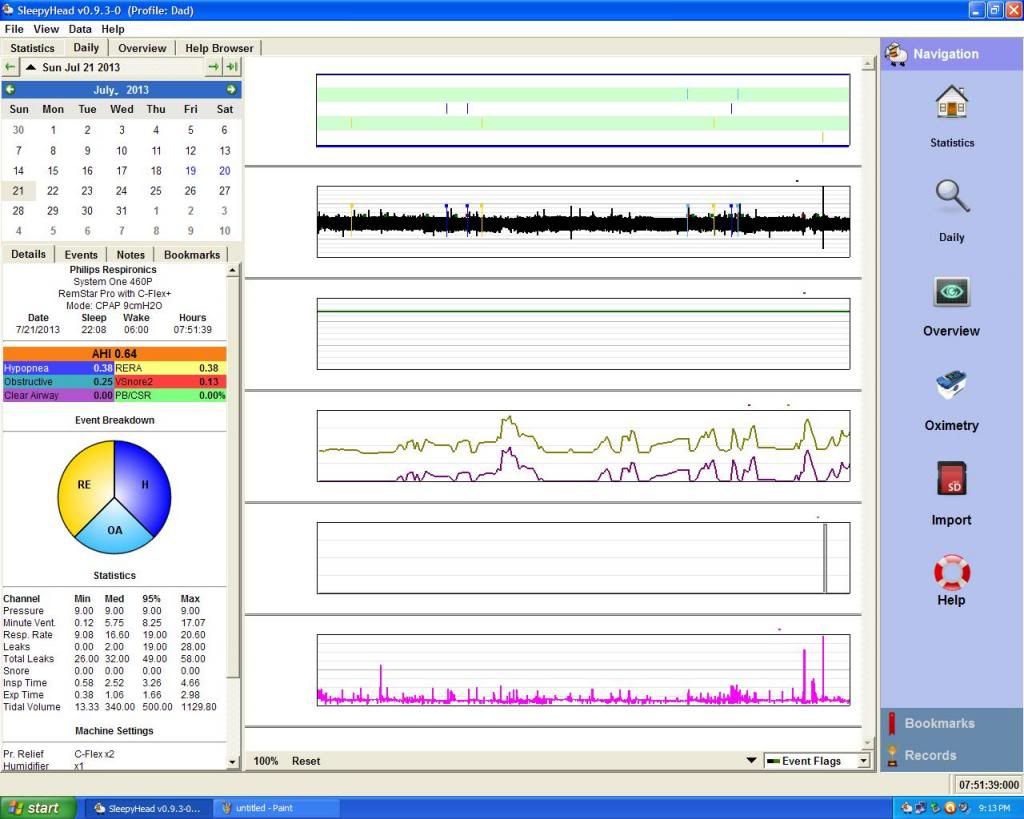Image resolution: width=1024 pixels, height=819 pixels.
Task: Switch to SleepyHead in the taskbar
Action: [148, 808]
